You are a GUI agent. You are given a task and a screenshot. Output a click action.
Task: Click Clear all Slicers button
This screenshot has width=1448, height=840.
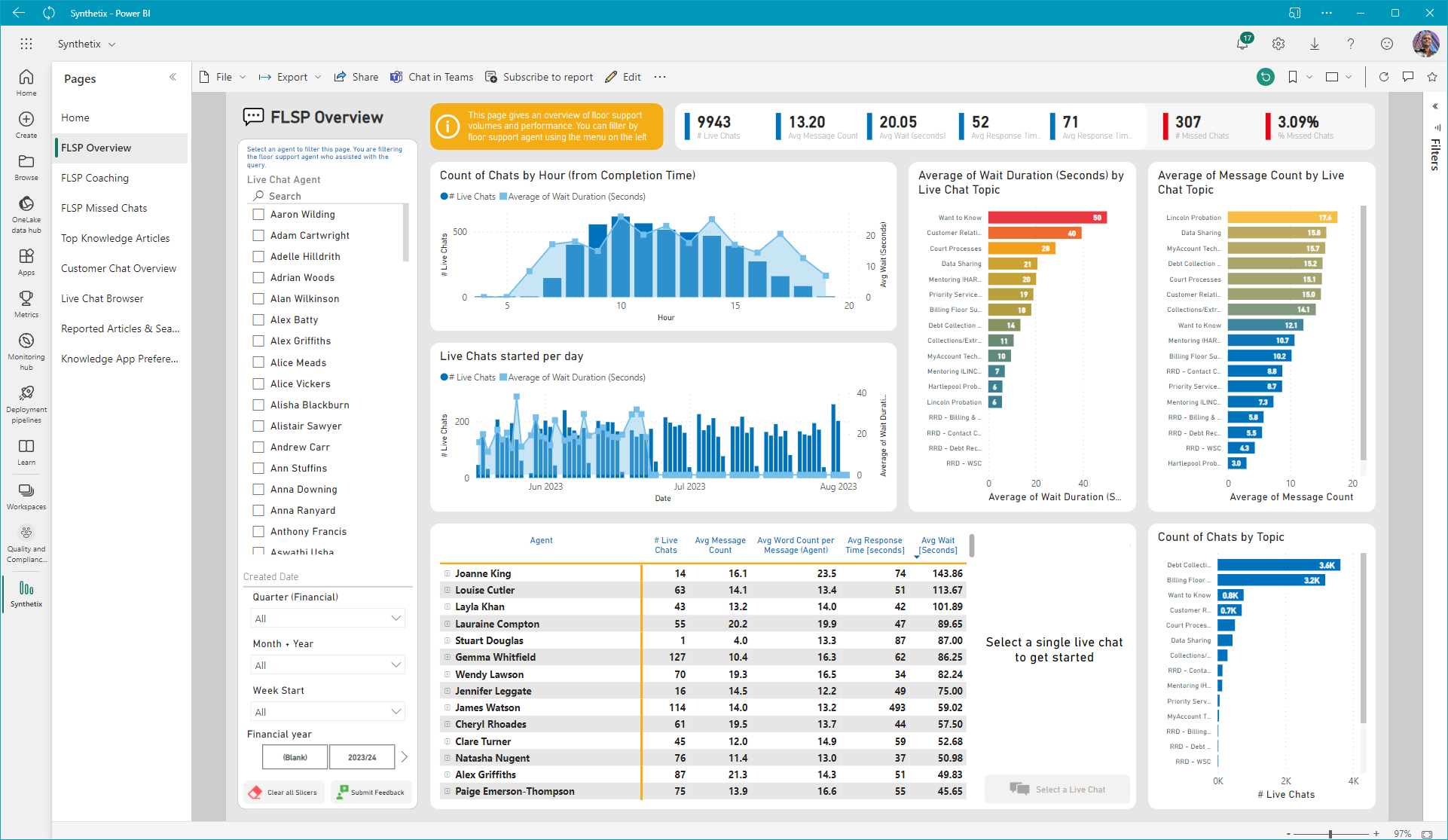click(x=284, y=793)
